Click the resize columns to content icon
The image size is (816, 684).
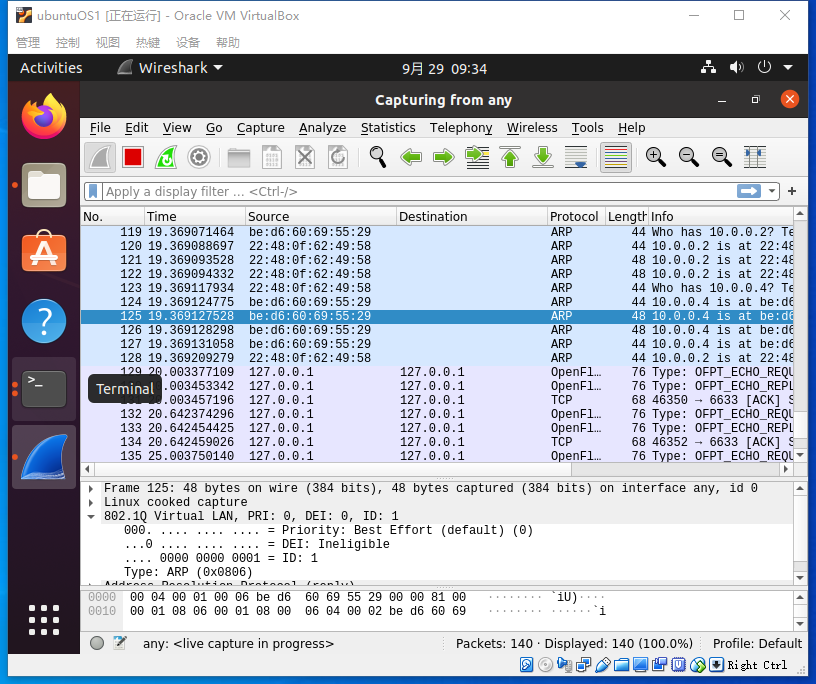tap(755, 157)
